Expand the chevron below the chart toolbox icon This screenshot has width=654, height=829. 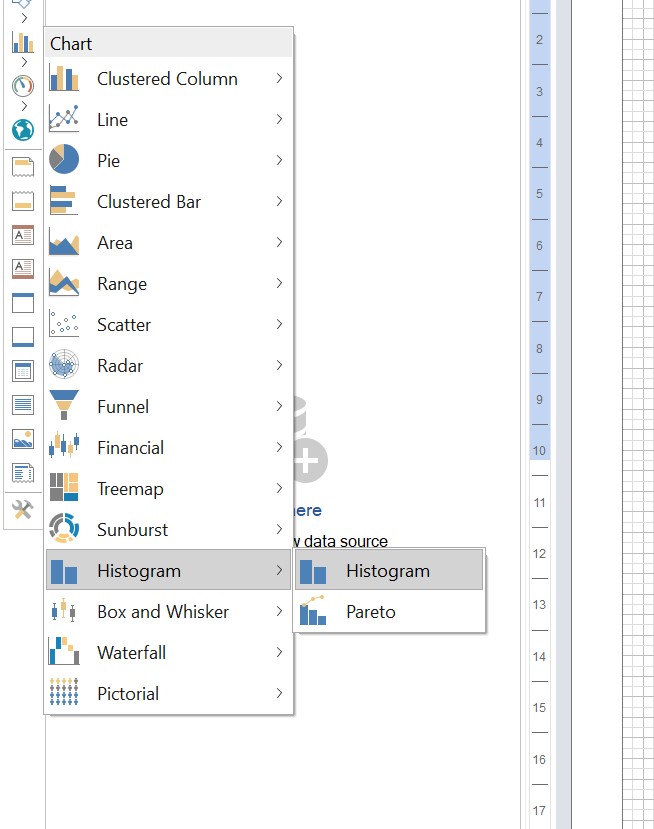point(24,62)
